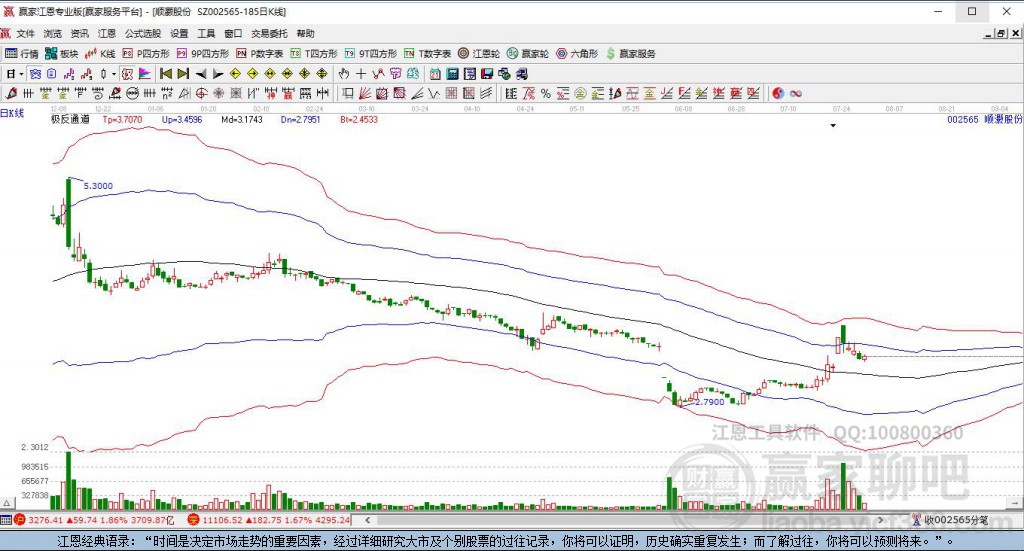Click the 极反通道 indicator label
Viewport: 1024px width, 551px height.
tap(70, 119)
